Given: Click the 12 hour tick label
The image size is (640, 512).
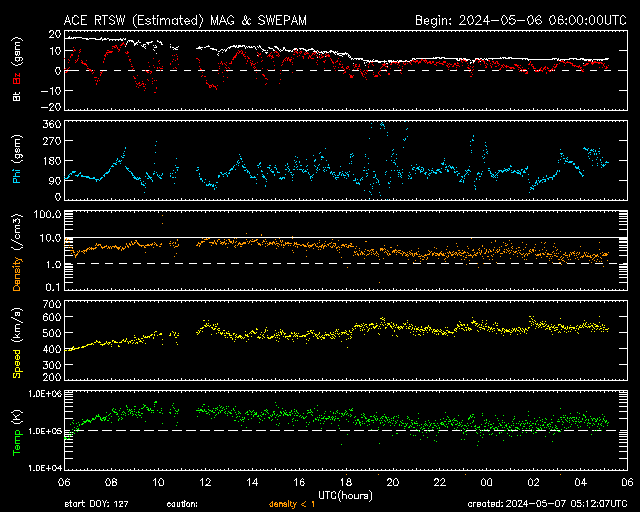Looking at the screenshot, I should coord(205,483).
